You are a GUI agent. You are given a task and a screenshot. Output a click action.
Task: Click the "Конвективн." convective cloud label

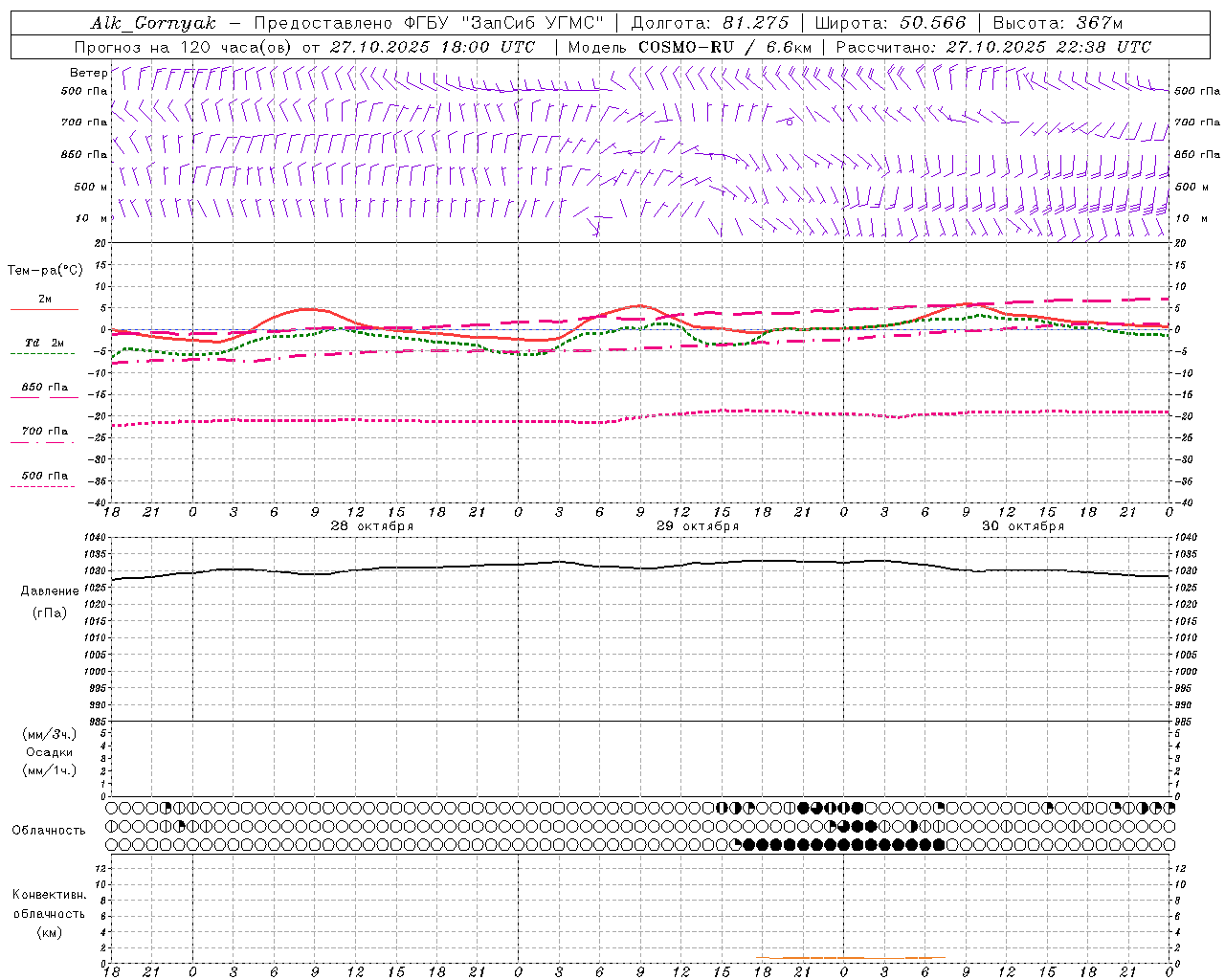pyautogui.click(x=49, y=895)
